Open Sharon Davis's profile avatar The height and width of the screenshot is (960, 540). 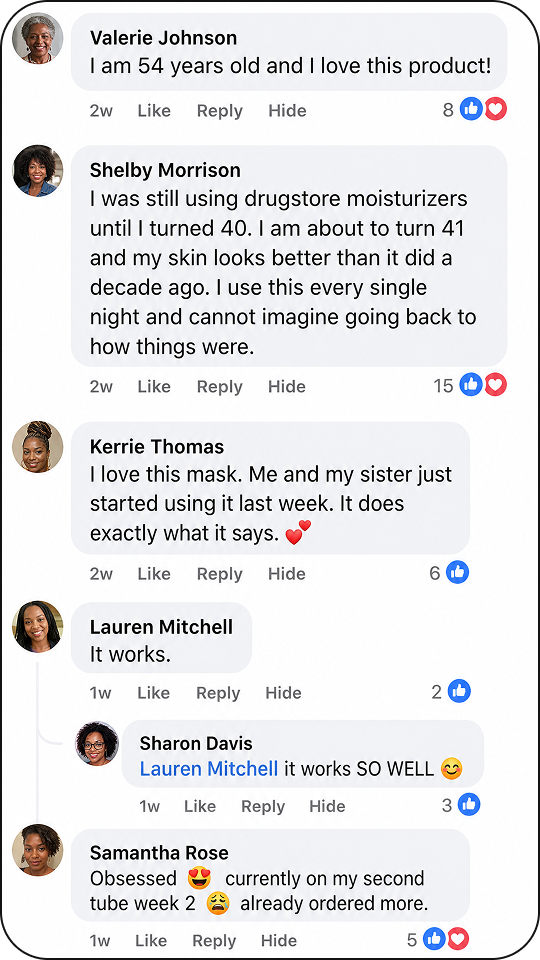click(x=97, y=743)
